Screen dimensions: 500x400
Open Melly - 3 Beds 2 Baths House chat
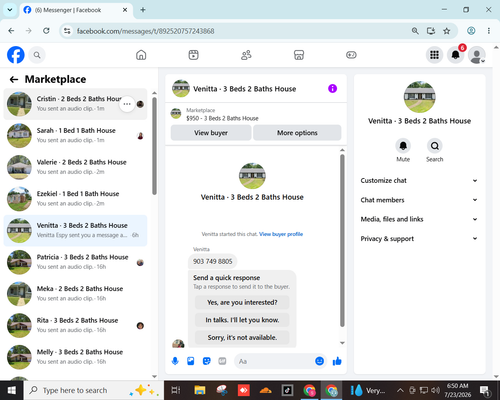point(75,357)
